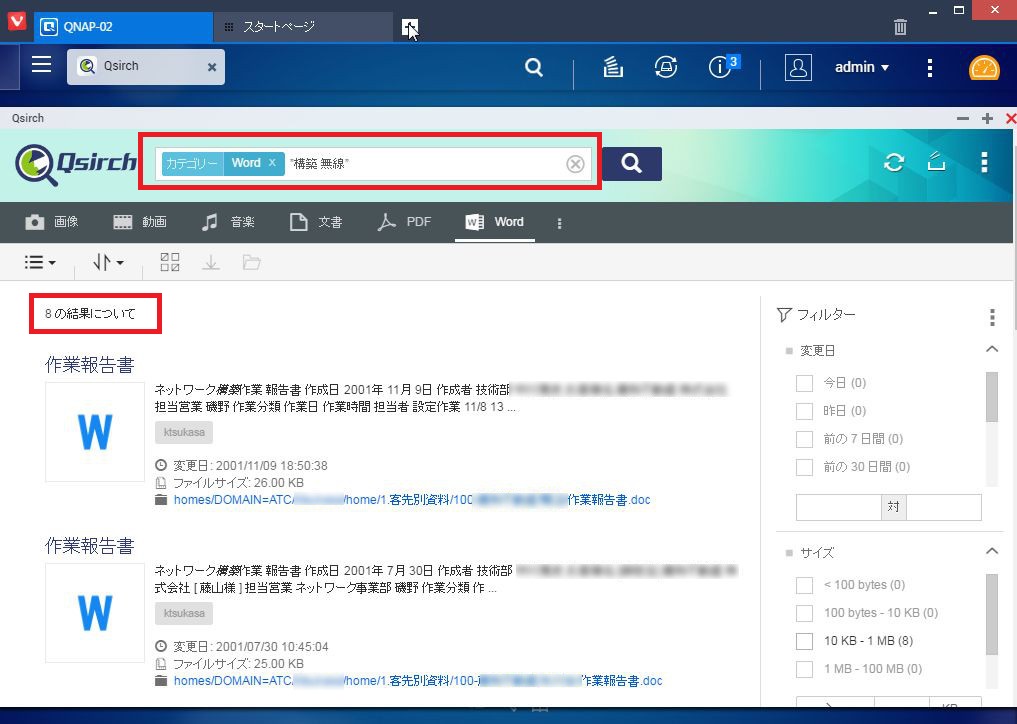The height and width of the screenshot is (724, 1017).
Task: Check the 昨日 (0) filter
Action: click(x=804, y=411)
